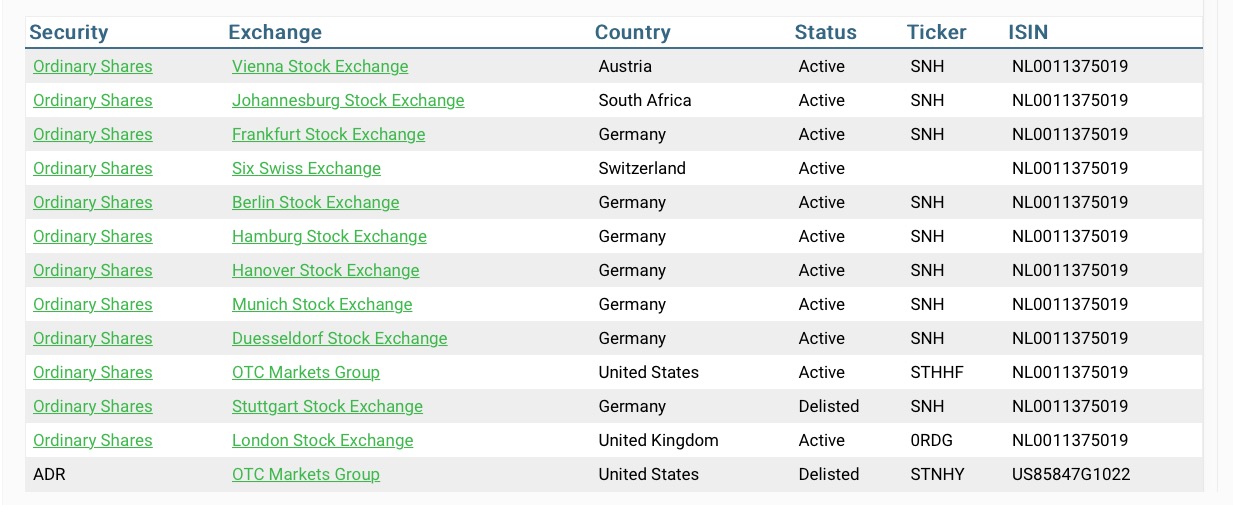The image size is (1233, 505).
Task: Click the Exchange column header
Action: tap(275, 32)
